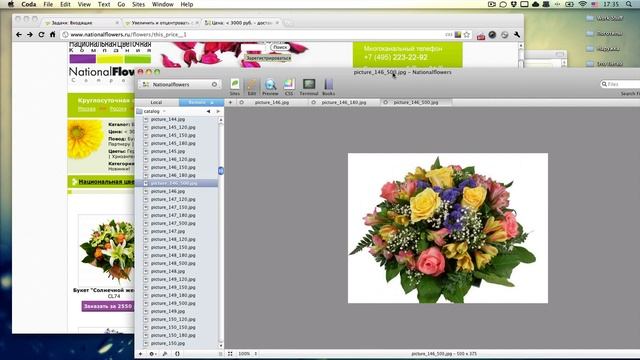This screenshot has width=640, height=360.
Task: Open the Sites menu
Action: point(138,4)
